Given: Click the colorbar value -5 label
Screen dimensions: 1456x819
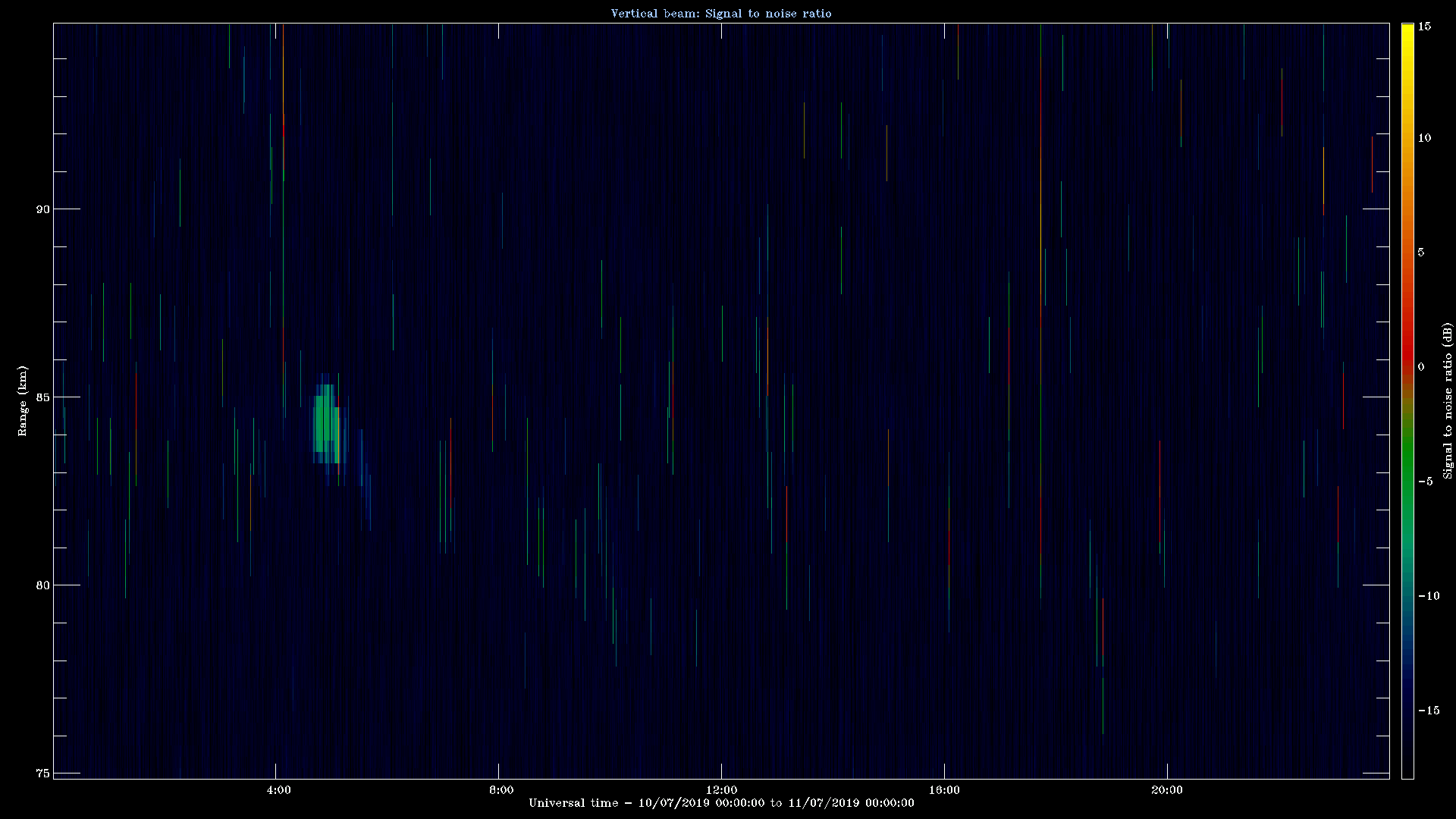Looking at the screenshot, I should coord(1425,482).
